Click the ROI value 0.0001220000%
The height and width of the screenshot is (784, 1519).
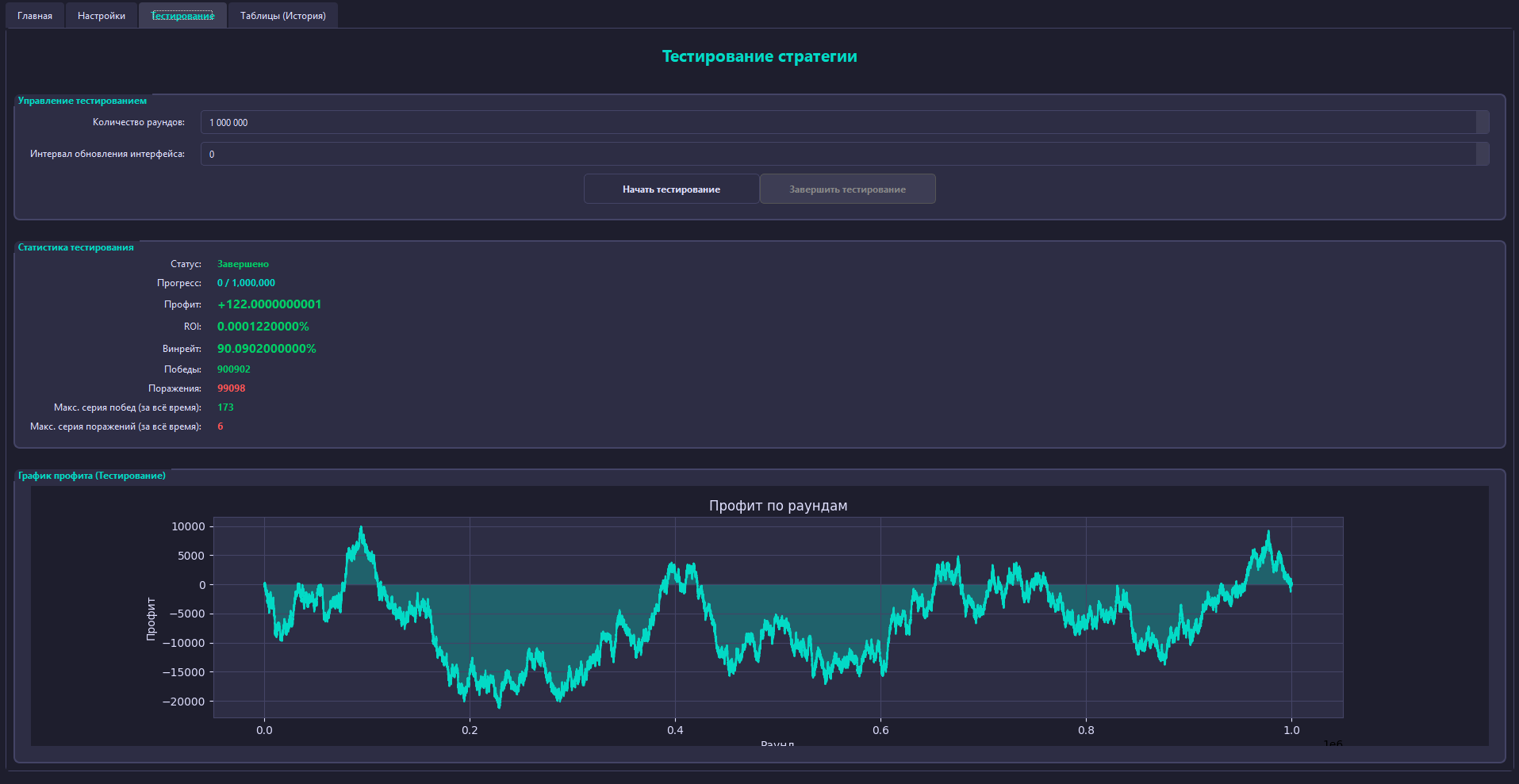click(263, 327)
